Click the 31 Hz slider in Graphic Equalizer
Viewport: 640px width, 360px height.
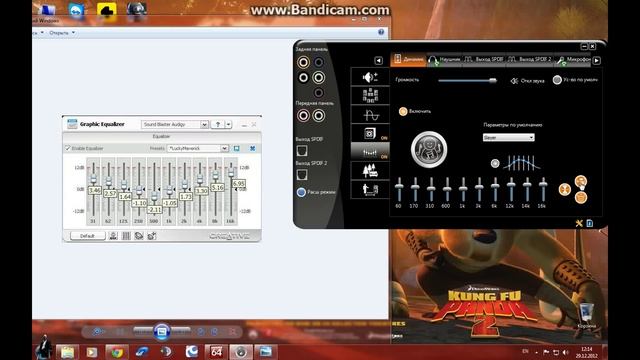click(x=93, y=179)
